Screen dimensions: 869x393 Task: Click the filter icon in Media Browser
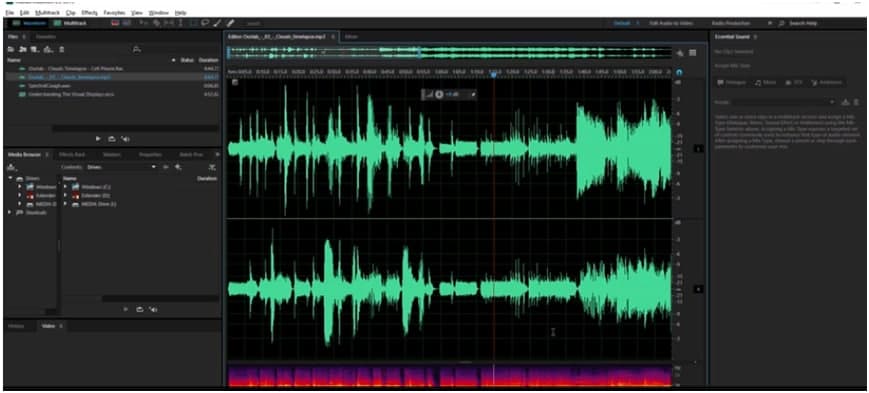[x=212, y=167]
